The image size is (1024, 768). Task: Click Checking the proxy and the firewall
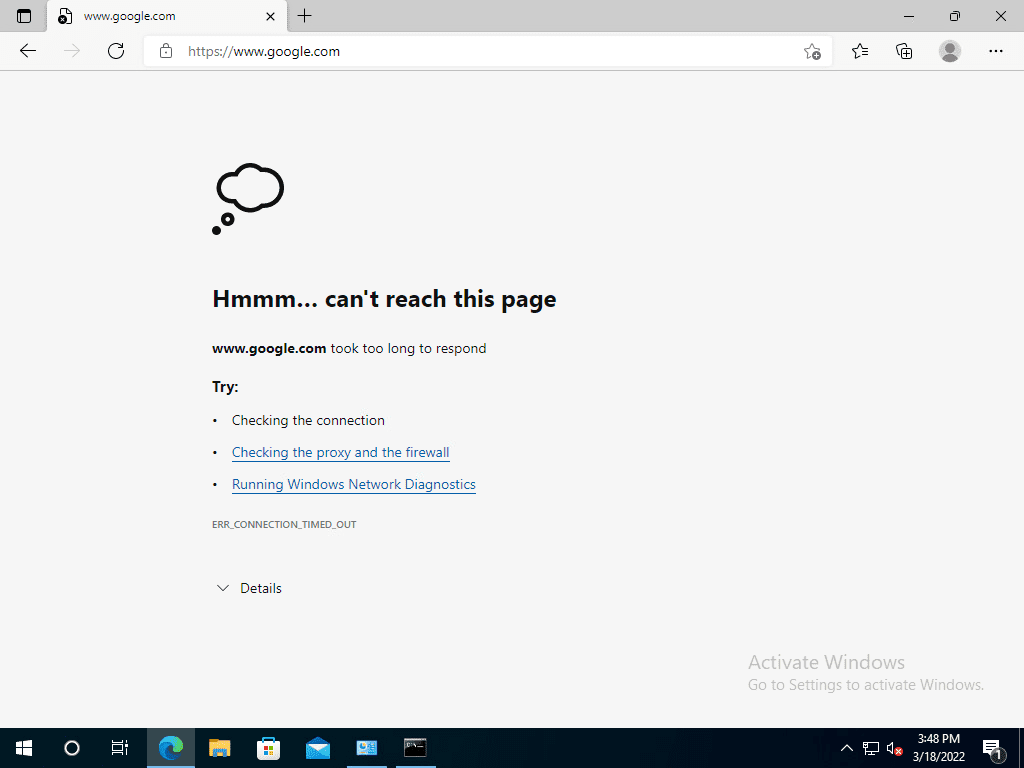(340, 452)
